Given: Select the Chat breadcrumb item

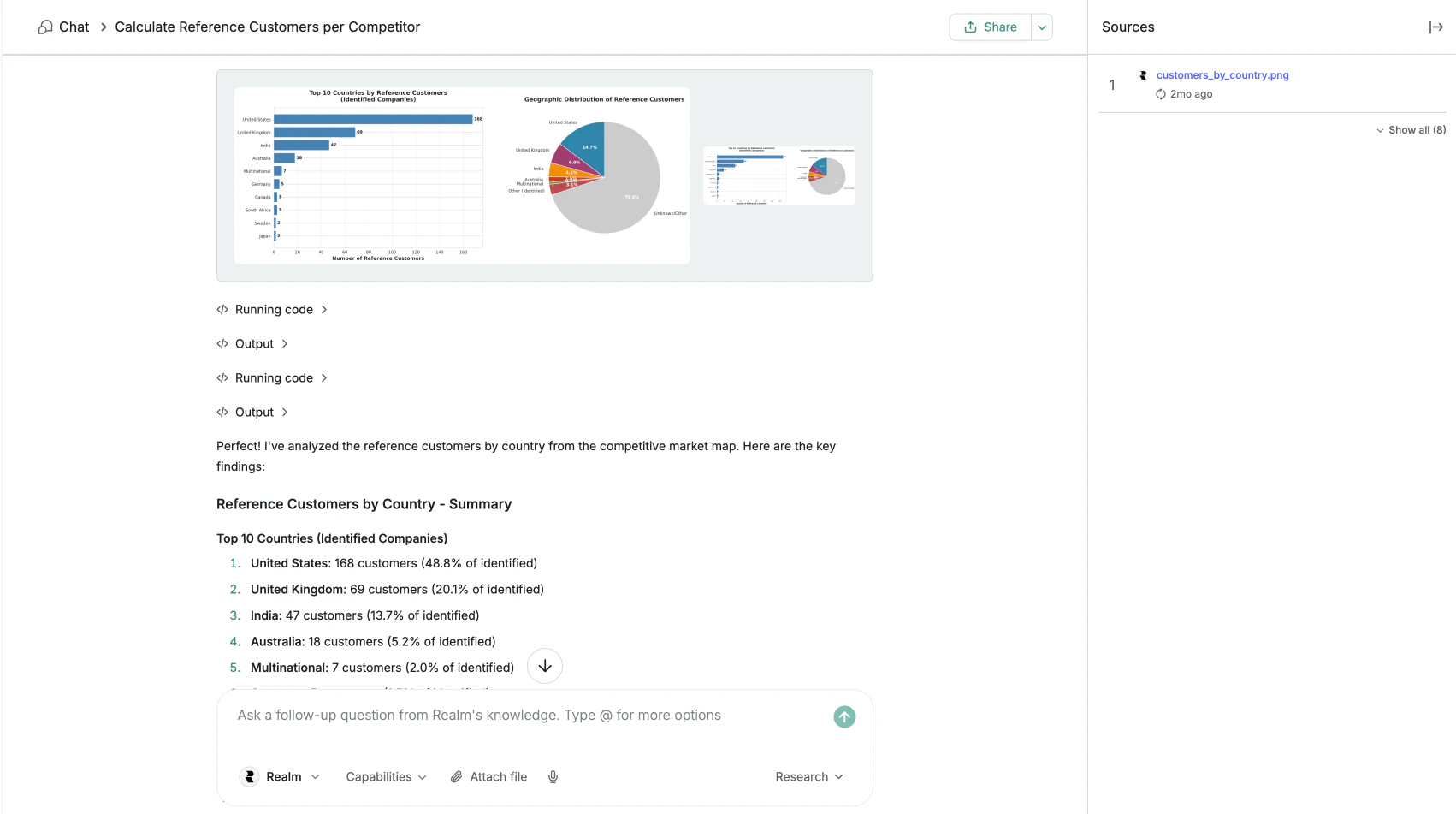Looking at the screenshot, I should tap(74, 27).
